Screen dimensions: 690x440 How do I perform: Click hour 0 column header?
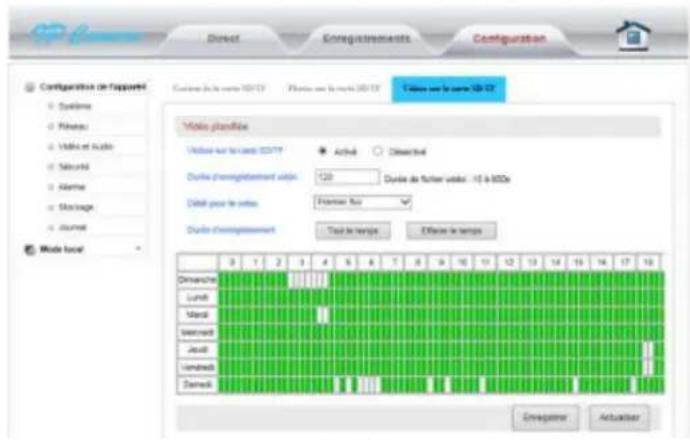coord(232,263)
